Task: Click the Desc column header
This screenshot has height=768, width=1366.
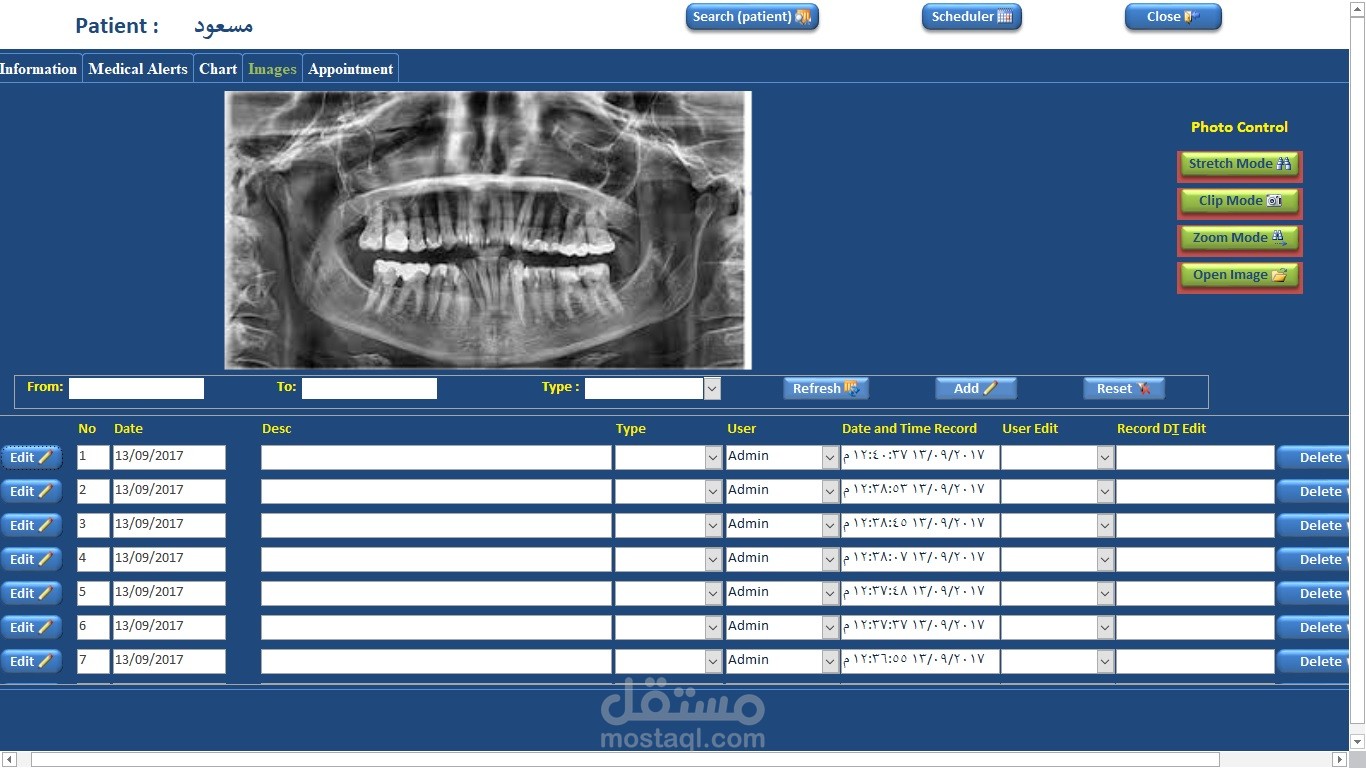Action: (277, 429)
